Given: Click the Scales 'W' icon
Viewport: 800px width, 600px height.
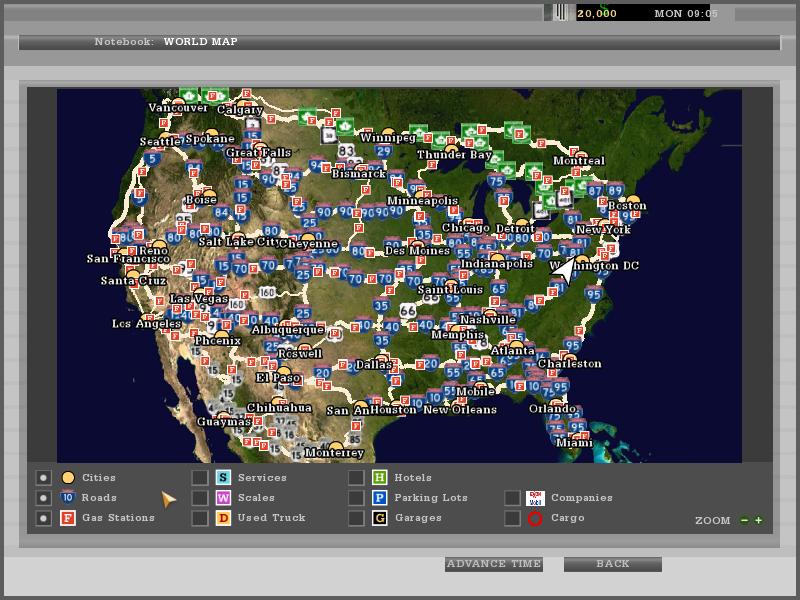Looking at the screenshot, I should [x=223, y=498].
